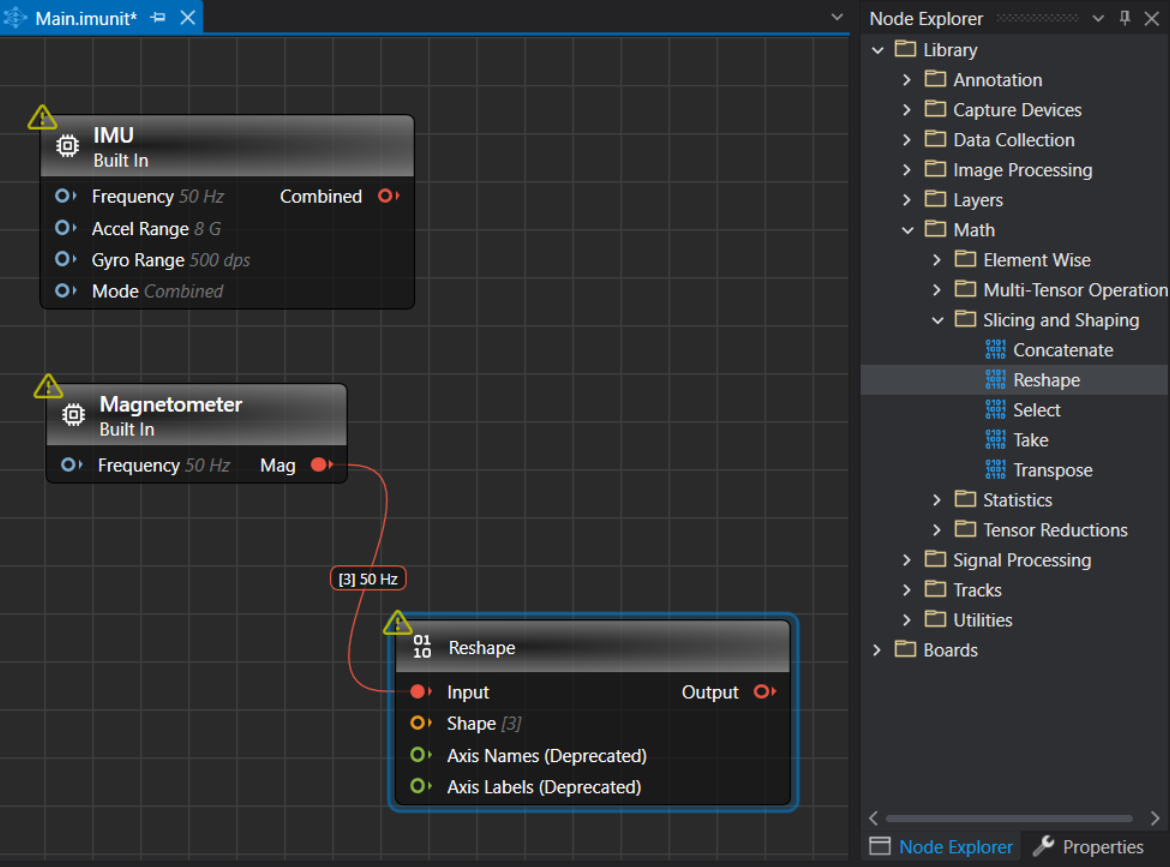Screen dimensions: 1170x867
Task: Select the Concatenate node in library
Action: click(x=1062, y=350)
